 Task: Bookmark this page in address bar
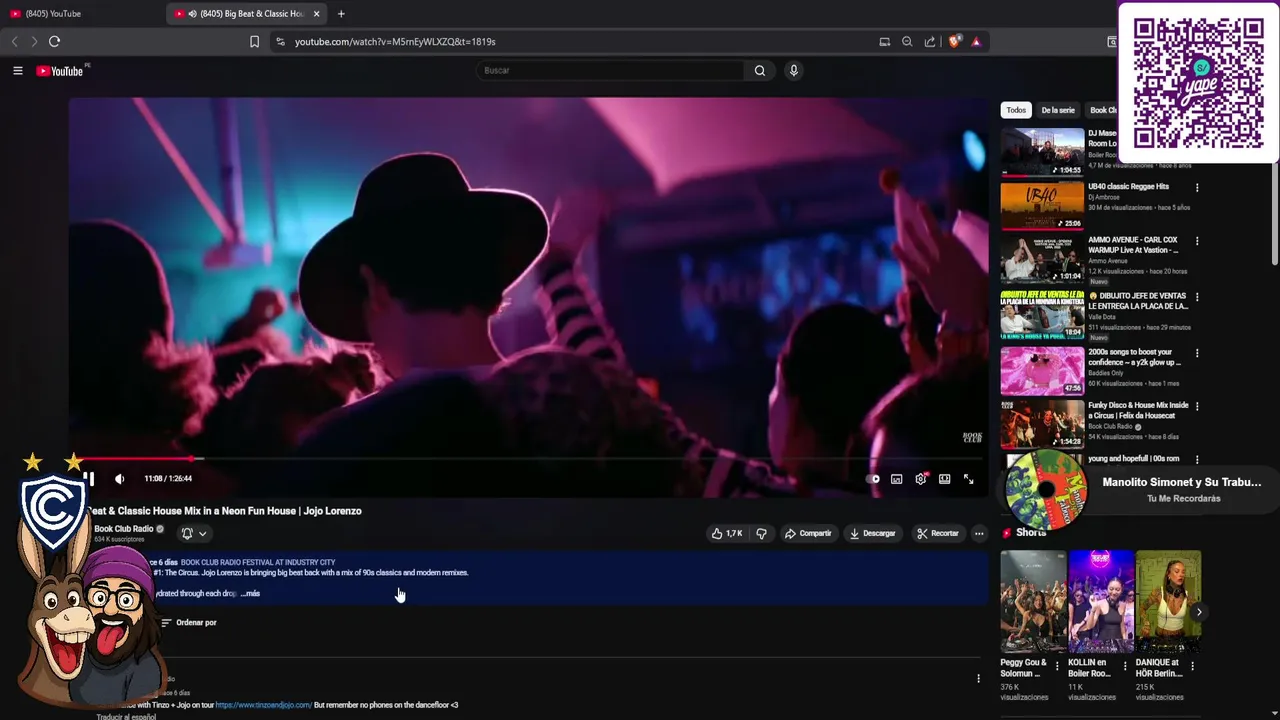(254, 42)
